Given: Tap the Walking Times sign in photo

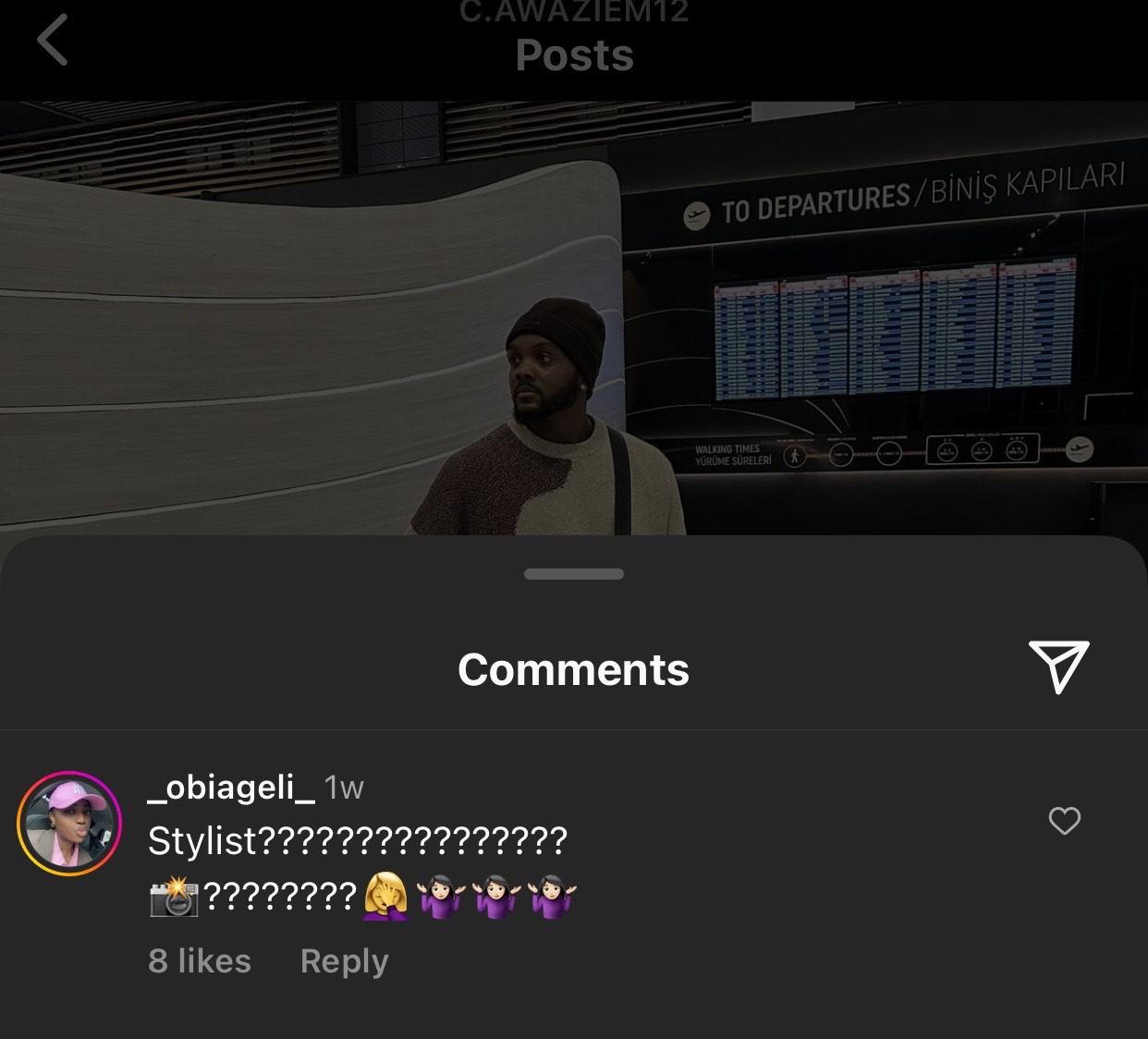Looking at the screenshot, I should (734, 454).
